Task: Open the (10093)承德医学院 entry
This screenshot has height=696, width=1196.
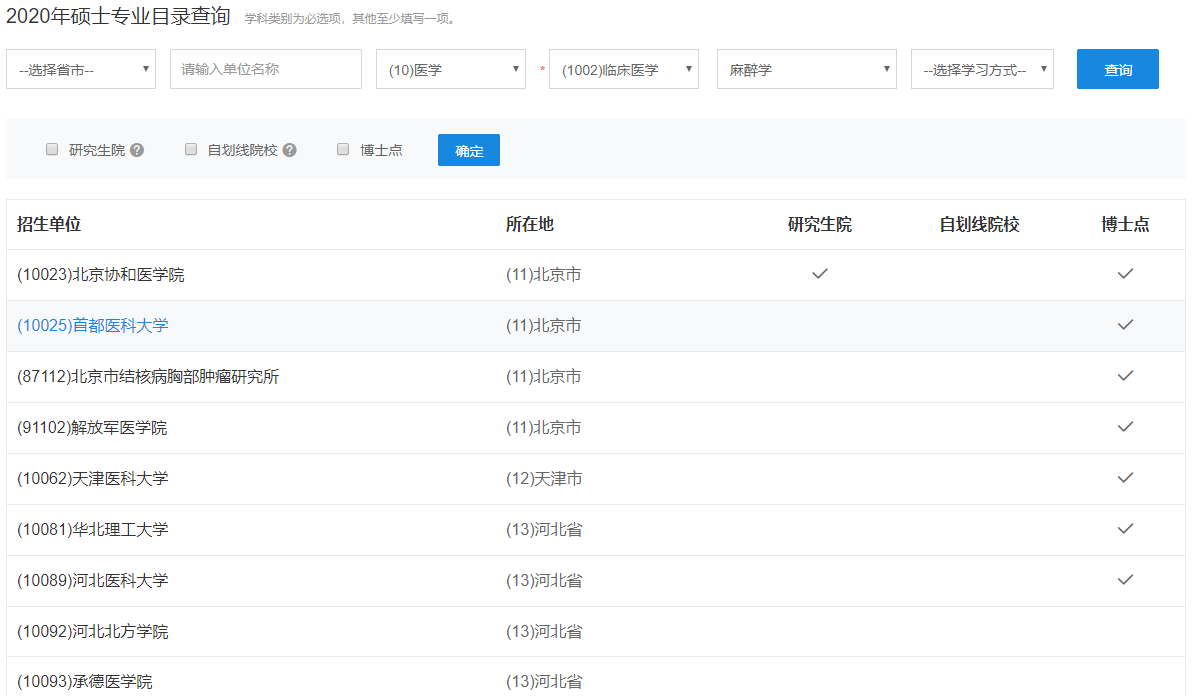Action: coord(85,682)
